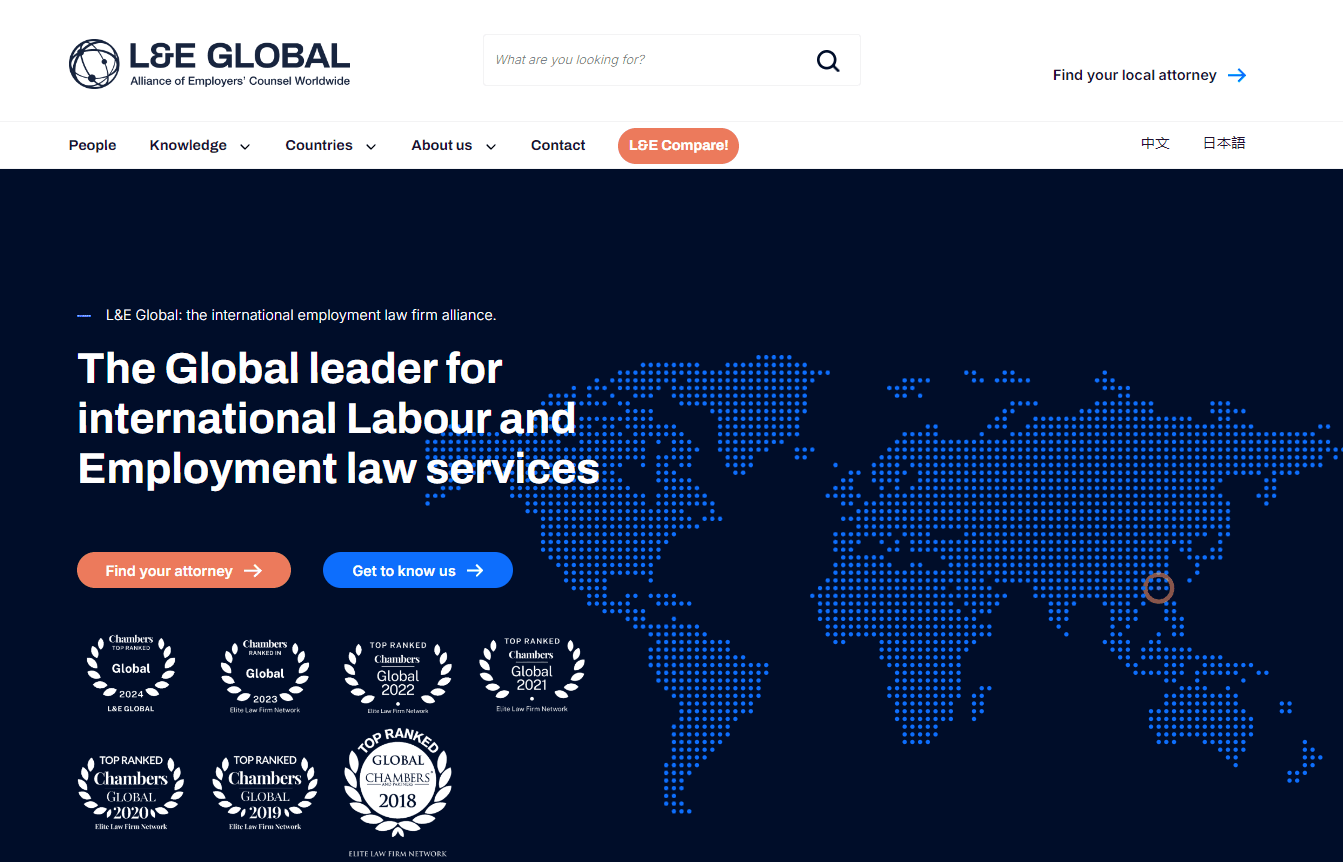The image size is (1343, 862).
Task: Click the L&E Global globe logo
Action: (x=94, y=64)
